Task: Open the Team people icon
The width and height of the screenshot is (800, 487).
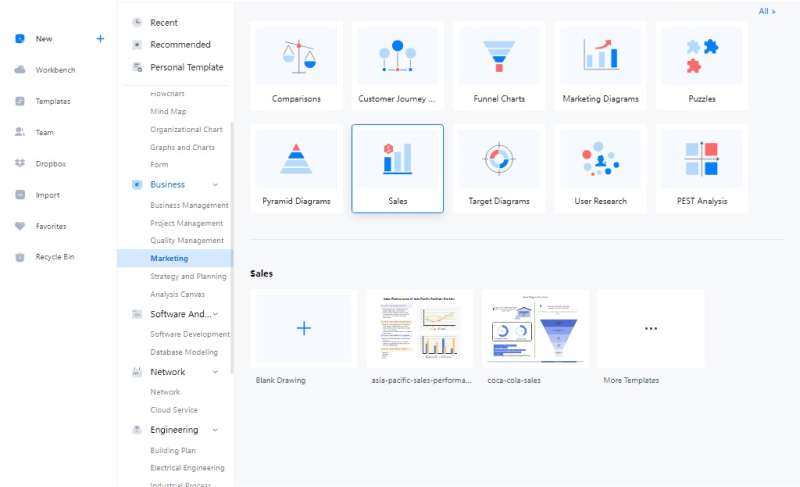Action: click(x=20, y=132)
